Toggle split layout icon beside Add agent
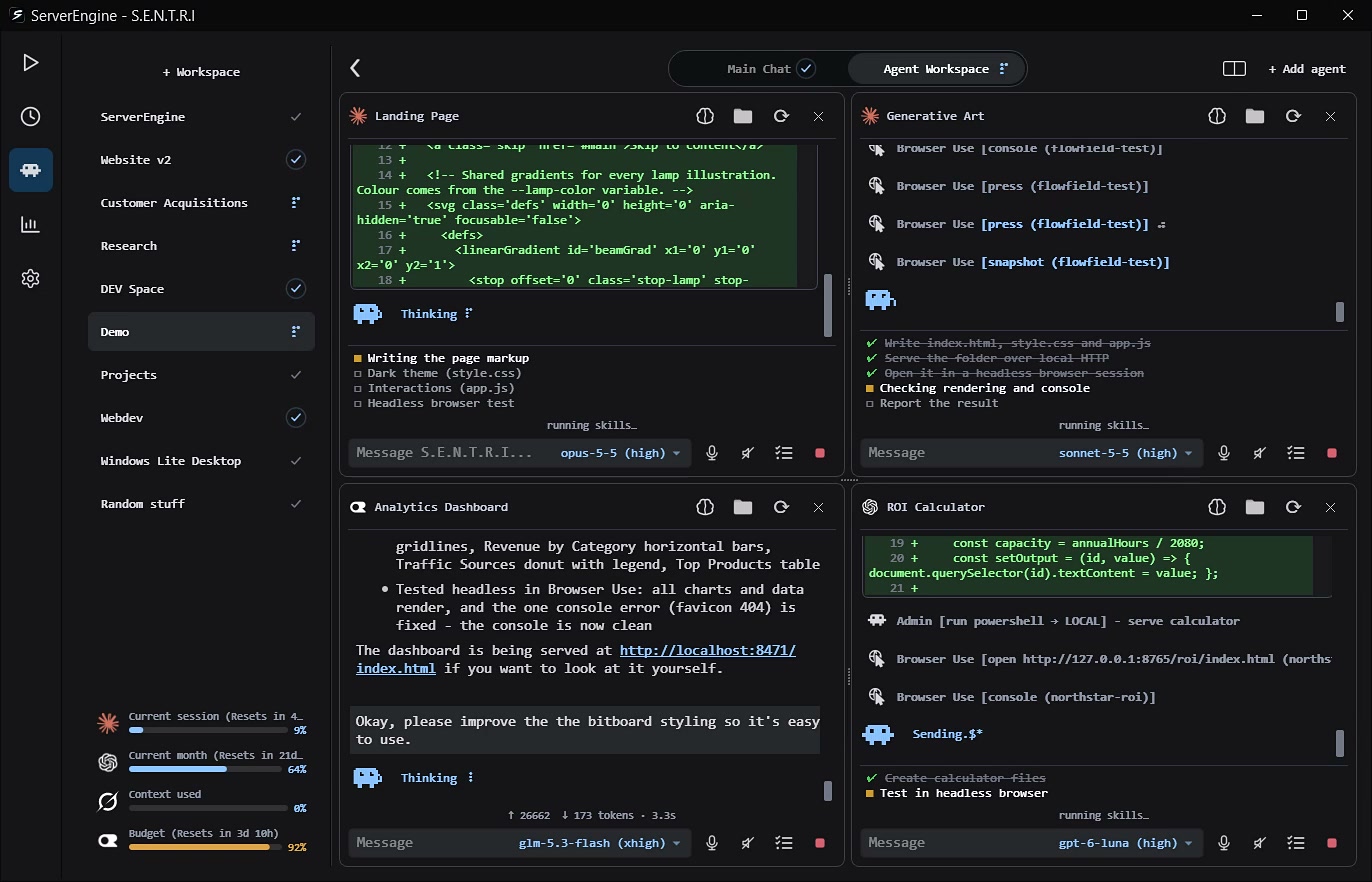 1234,69
